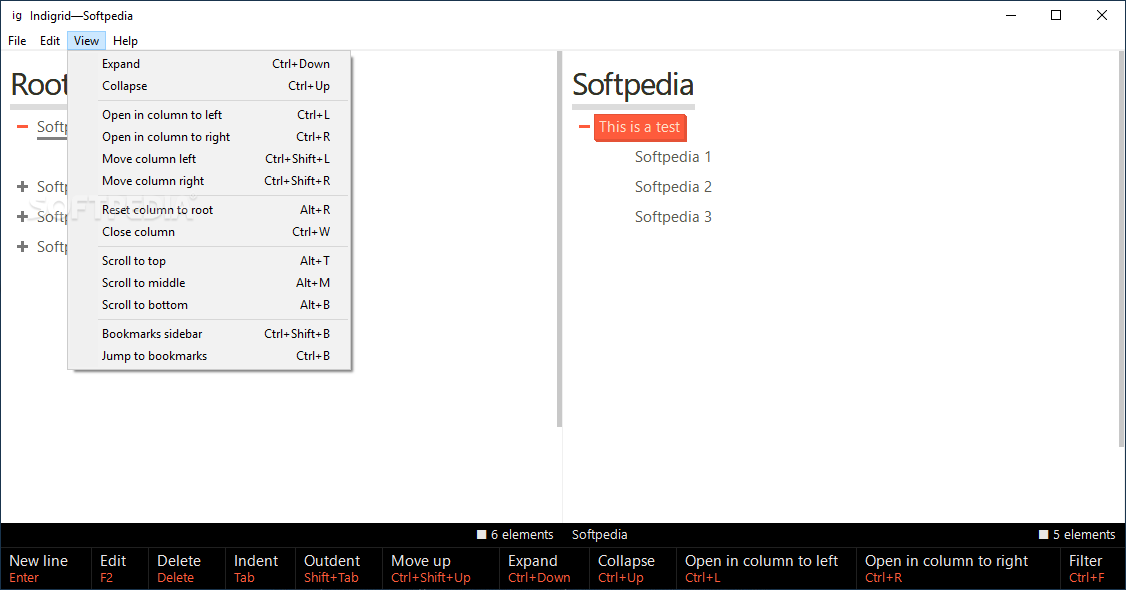The width and height of the screenshot is (1126, 590).
Task: Select Open in column to left menu entry
Action: pyautogui.click(x=209, y=115)
